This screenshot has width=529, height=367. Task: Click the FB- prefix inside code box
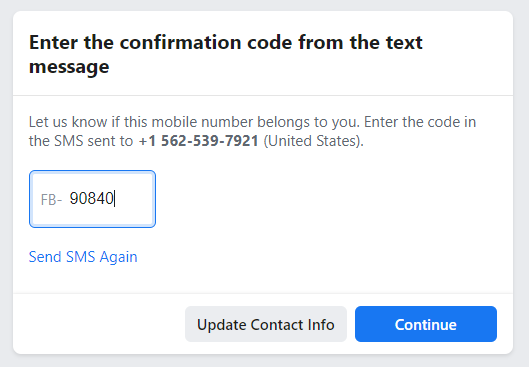[51, 199]
